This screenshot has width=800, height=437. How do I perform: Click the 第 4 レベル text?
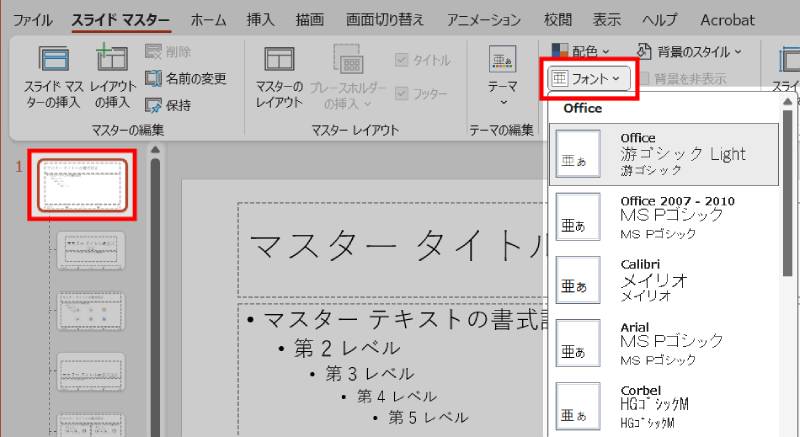[397, 396]
